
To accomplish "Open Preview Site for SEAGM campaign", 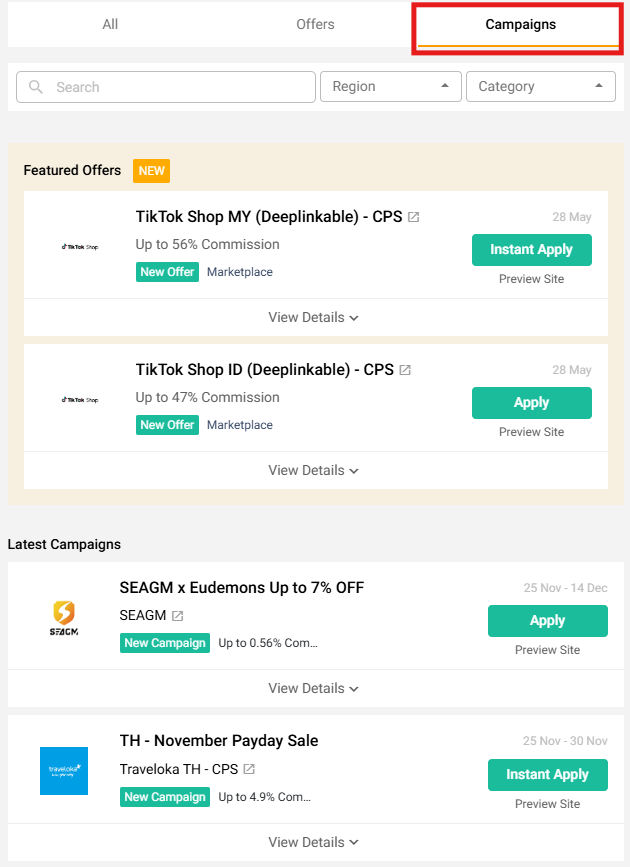I will pyautogui.click(x=547, y=650).
